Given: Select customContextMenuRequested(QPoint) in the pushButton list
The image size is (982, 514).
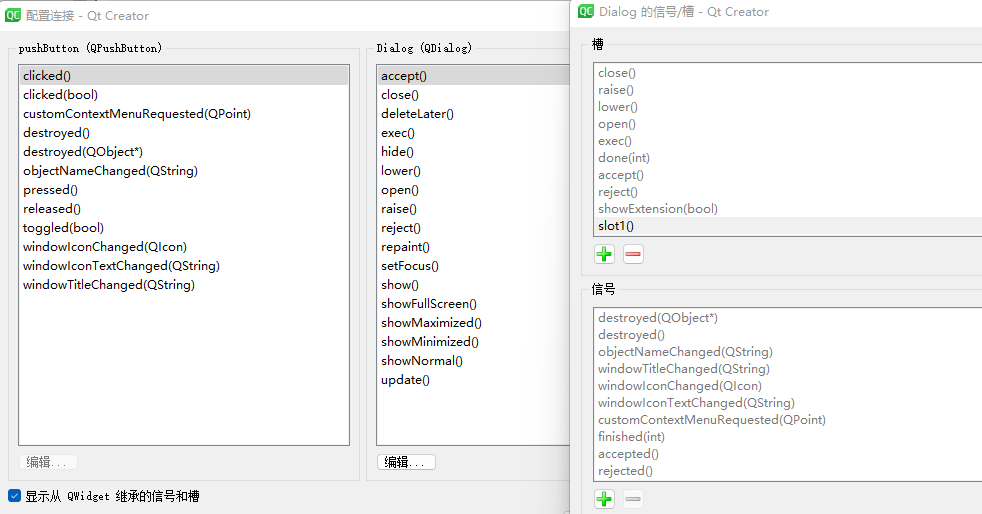Looking at the screenshot, I should [183, 114].
